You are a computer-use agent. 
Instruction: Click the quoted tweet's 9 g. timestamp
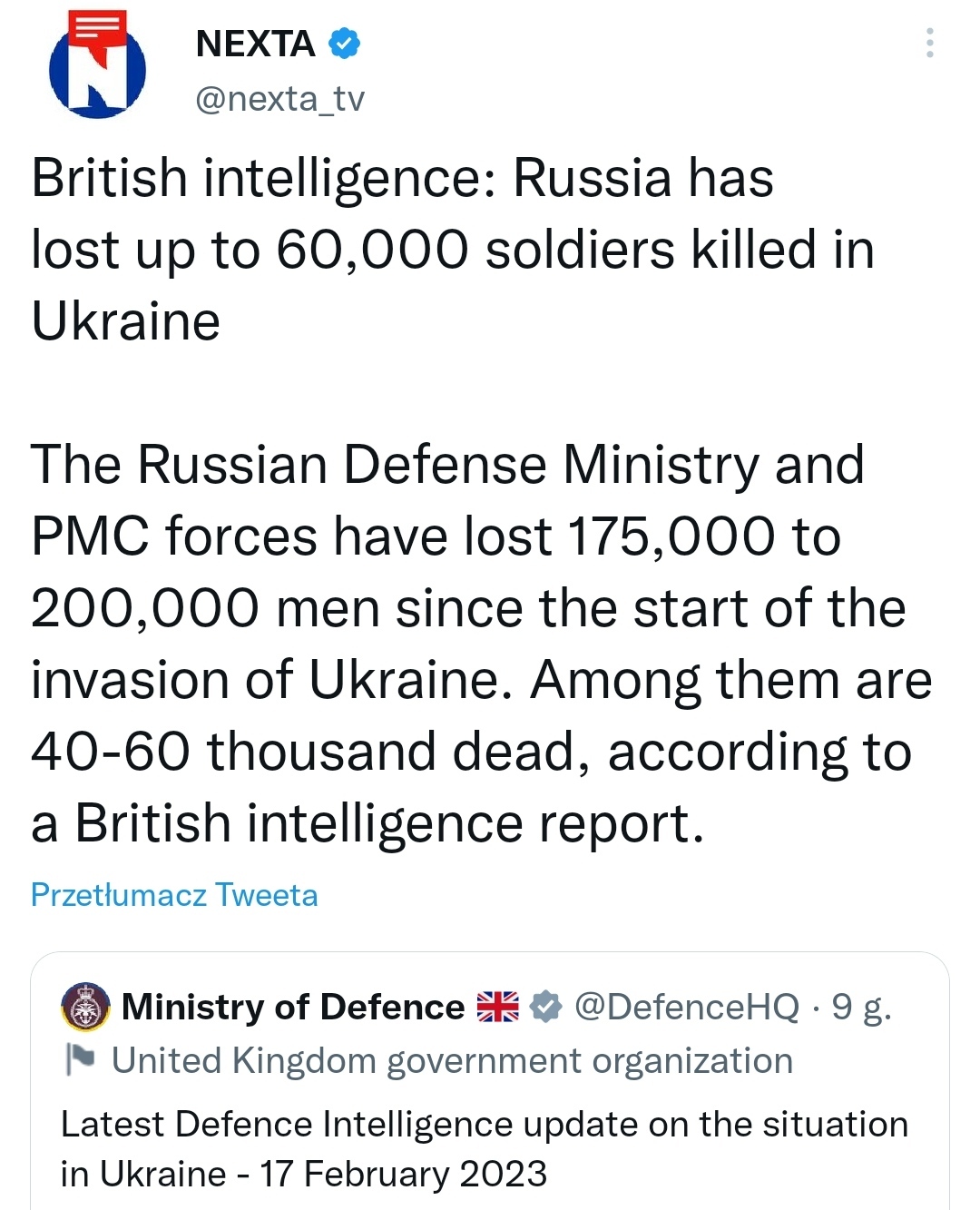861,1007
